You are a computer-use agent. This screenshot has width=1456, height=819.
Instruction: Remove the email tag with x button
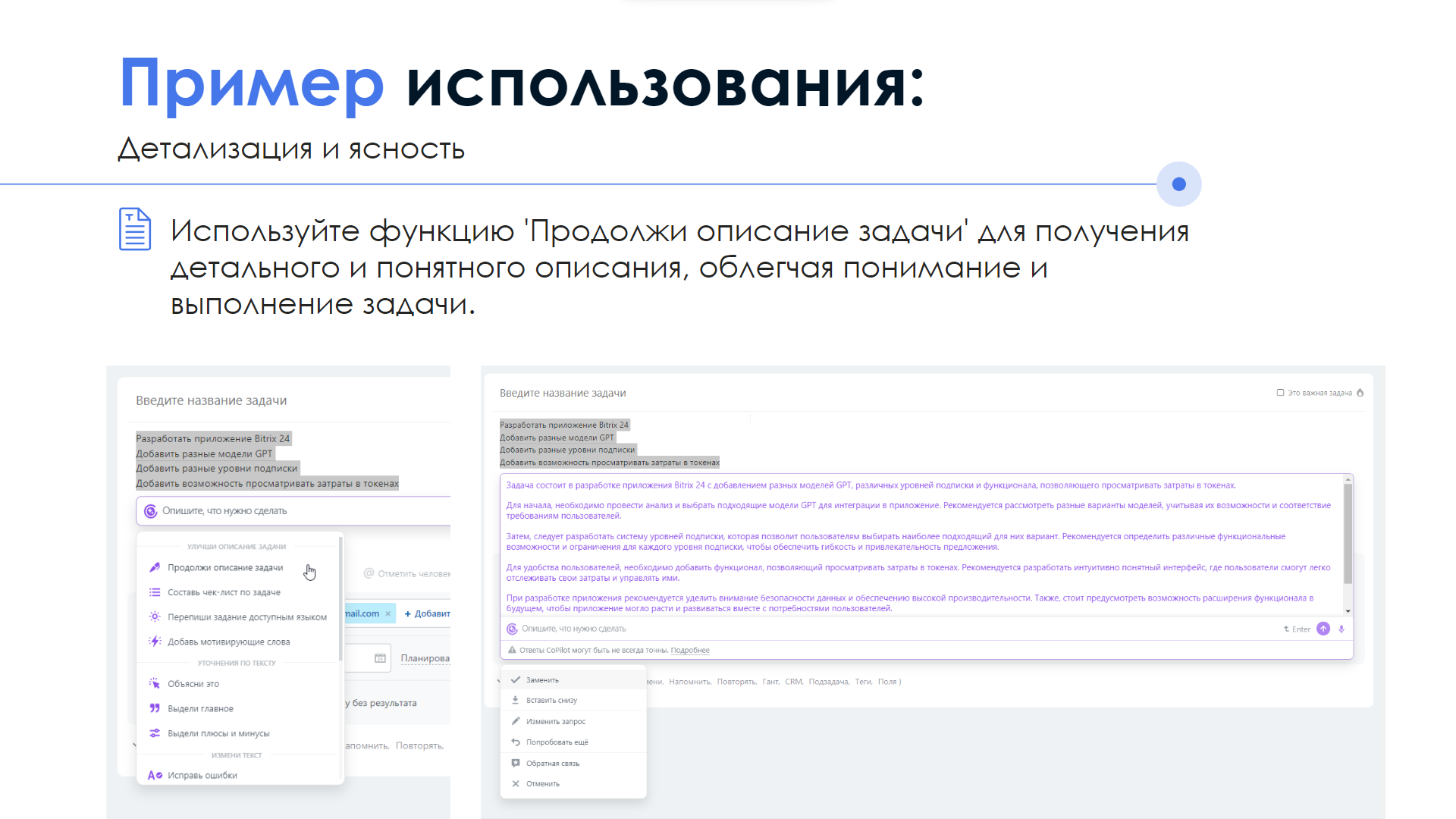click(388, 613)
